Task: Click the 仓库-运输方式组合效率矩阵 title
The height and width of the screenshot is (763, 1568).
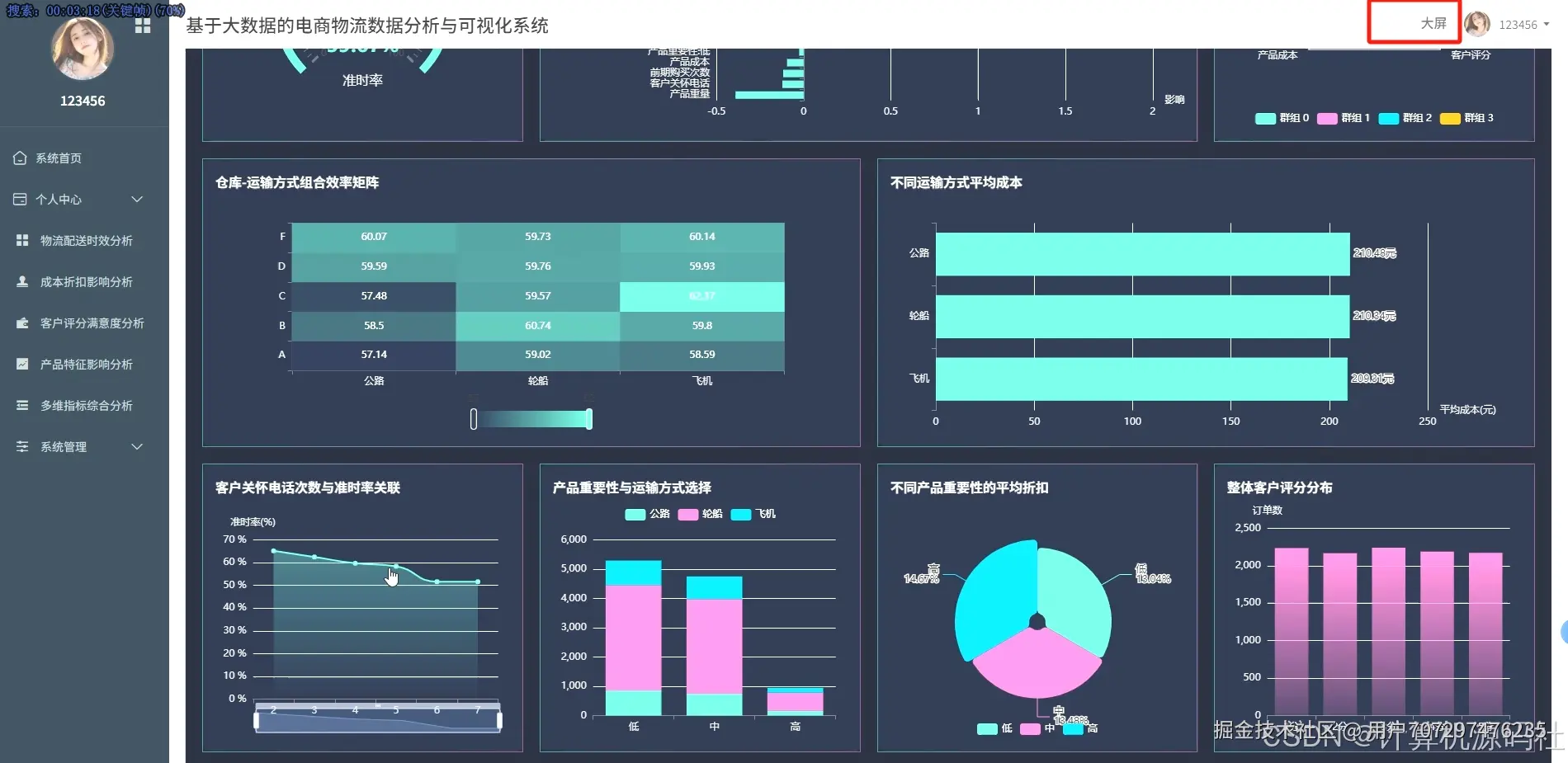Action: click(x=297, y=182)
